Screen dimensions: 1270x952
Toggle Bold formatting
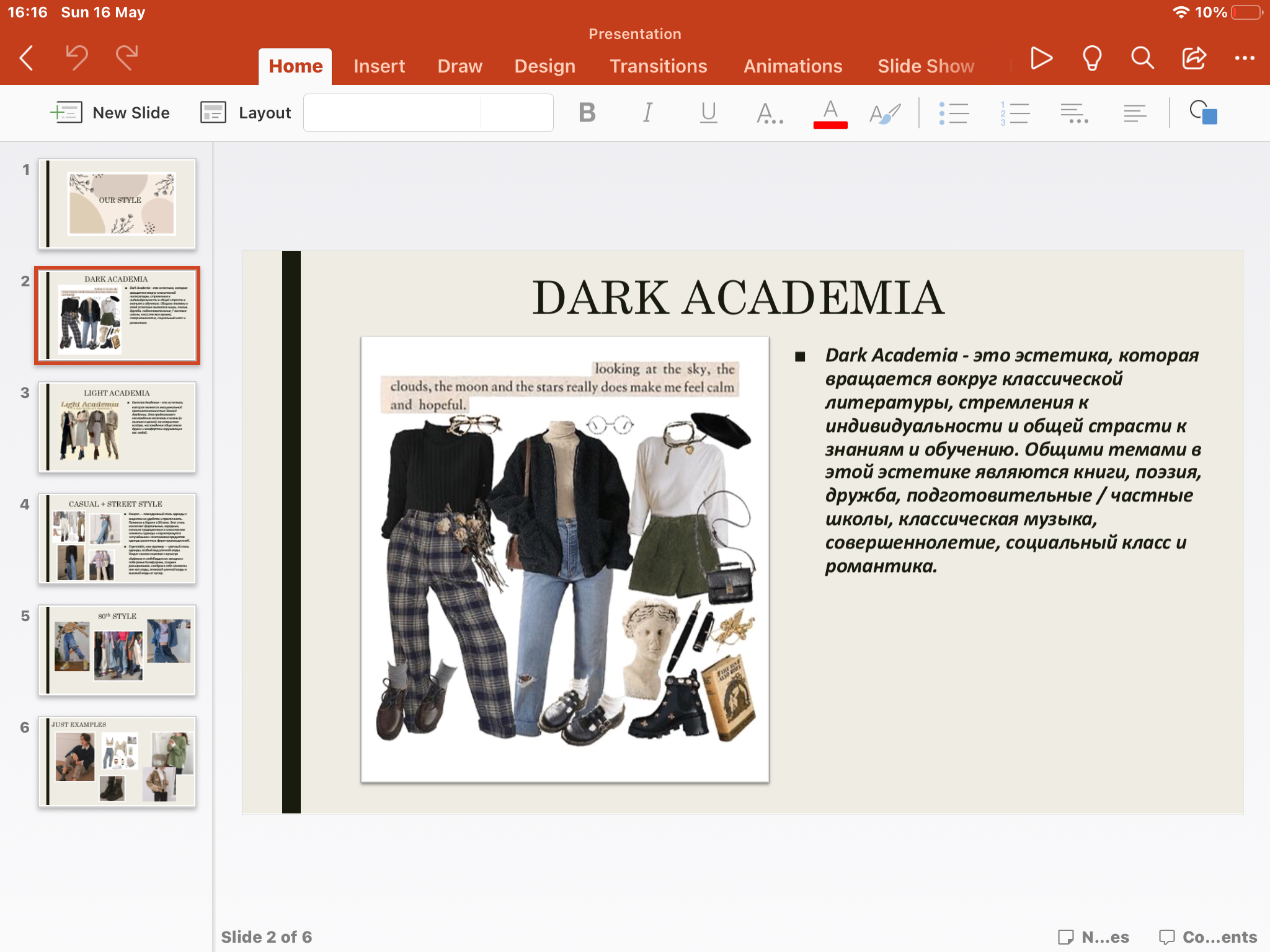587,113
